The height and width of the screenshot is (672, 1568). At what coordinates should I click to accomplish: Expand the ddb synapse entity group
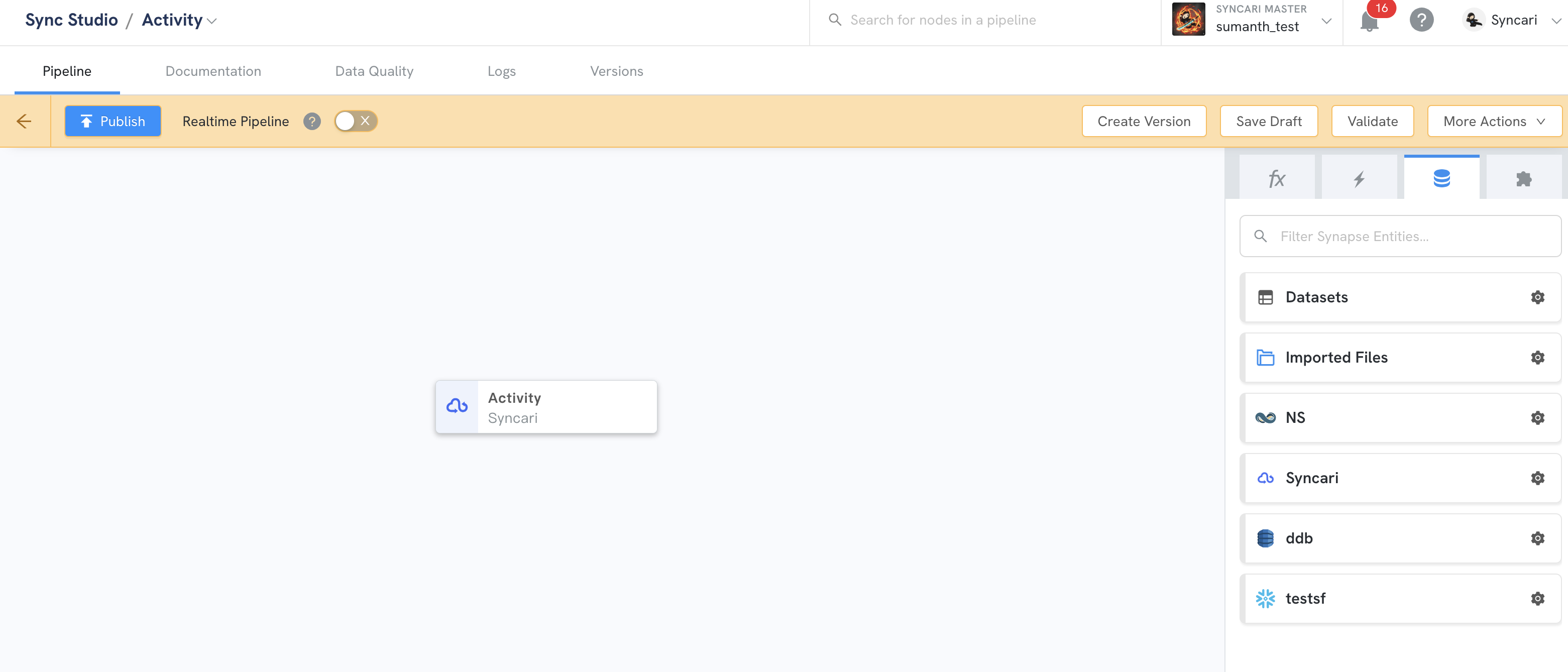[1400, 538]
